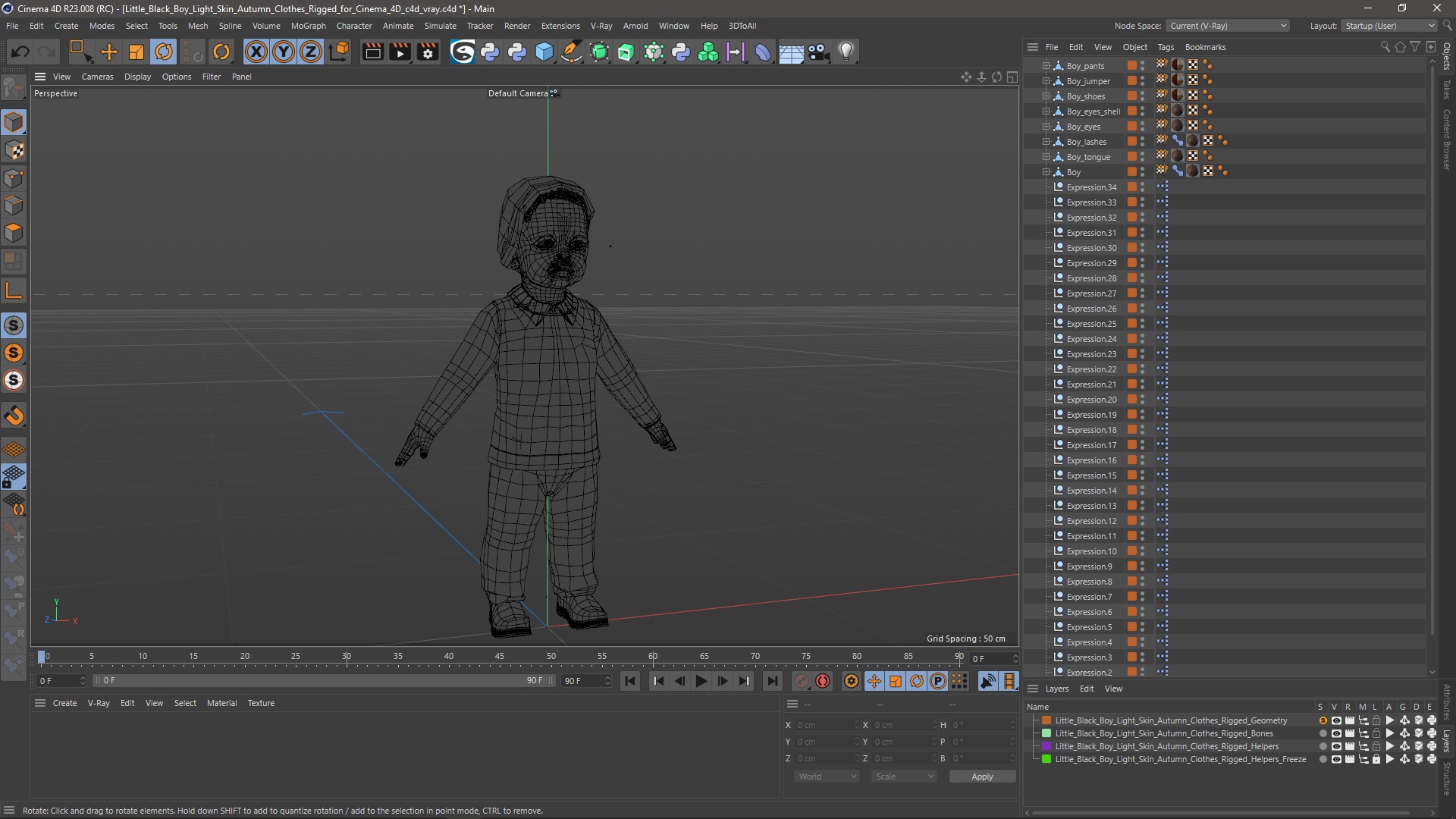Open the World coordinate dropdown

(x=827, y=777)
